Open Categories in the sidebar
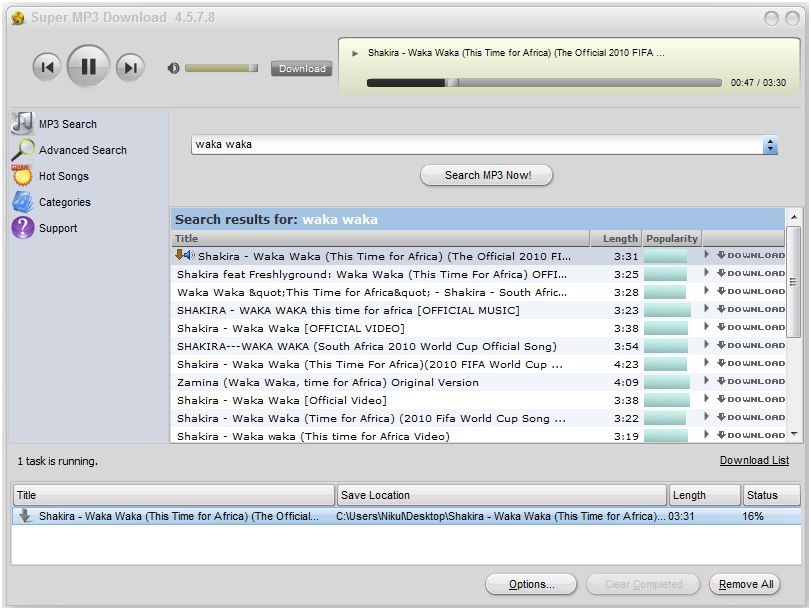The image size is (811, 610). 65,202
